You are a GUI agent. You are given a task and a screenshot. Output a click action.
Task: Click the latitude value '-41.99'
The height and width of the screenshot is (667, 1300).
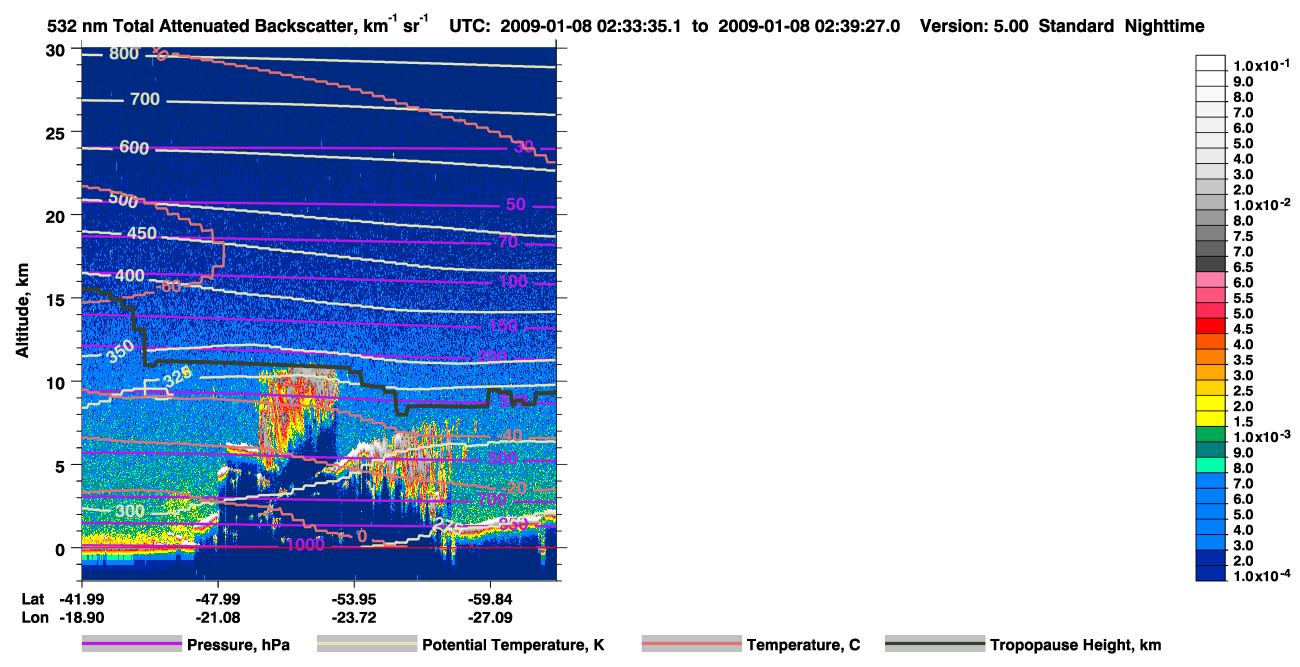coord(81,598)
